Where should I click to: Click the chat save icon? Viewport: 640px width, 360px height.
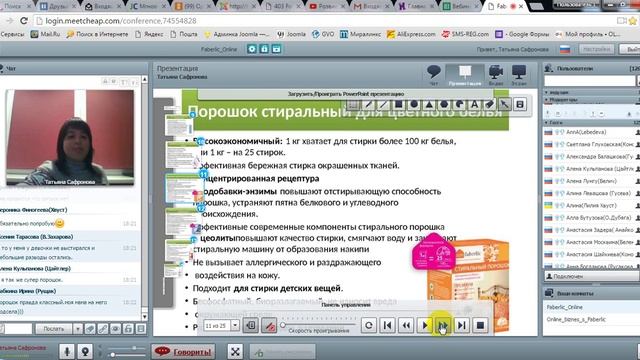(141, 329)
